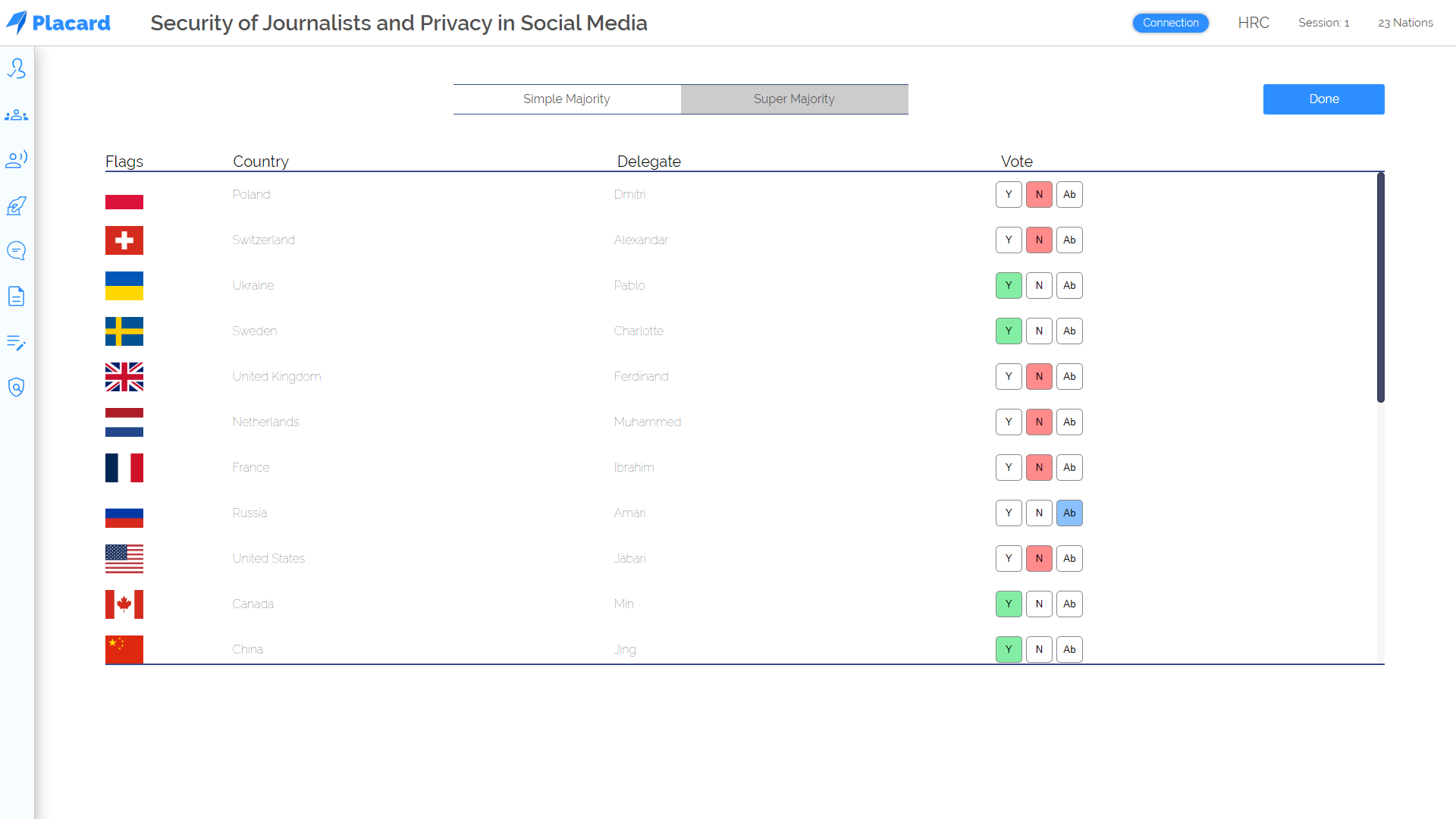The height and width of the screenshot is (819, 1456).
Task: Mark Canada's vote as Ab
Action: coord(1069,604)
